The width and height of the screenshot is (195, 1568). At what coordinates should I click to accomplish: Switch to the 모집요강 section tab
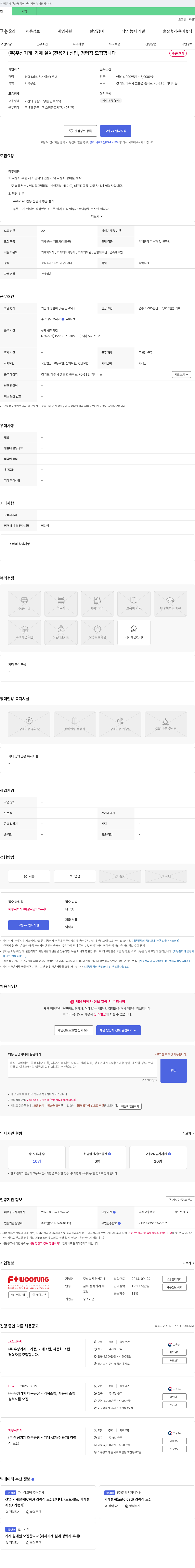(x=6, y=44)
